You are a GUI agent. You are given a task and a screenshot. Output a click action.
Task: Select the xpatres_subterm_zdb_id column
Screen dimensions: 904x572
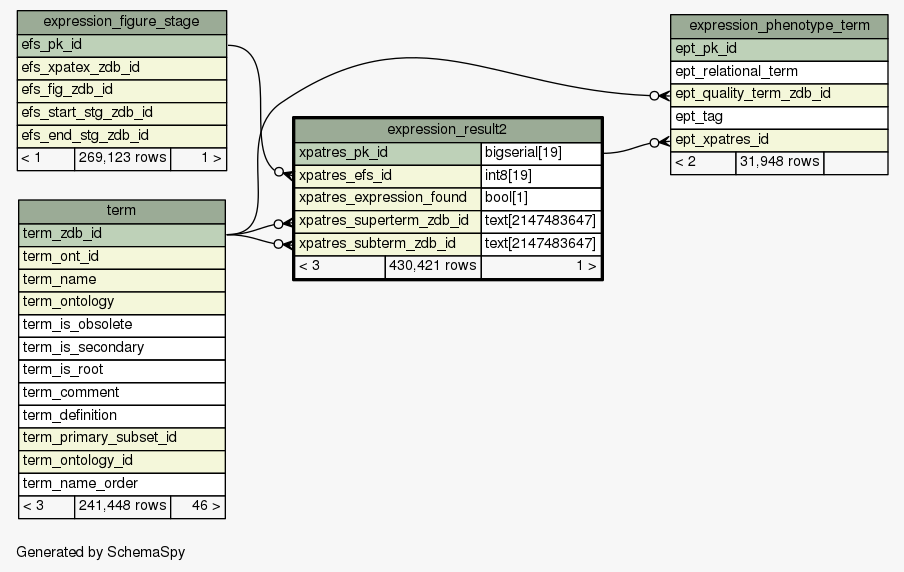[388, 243]
